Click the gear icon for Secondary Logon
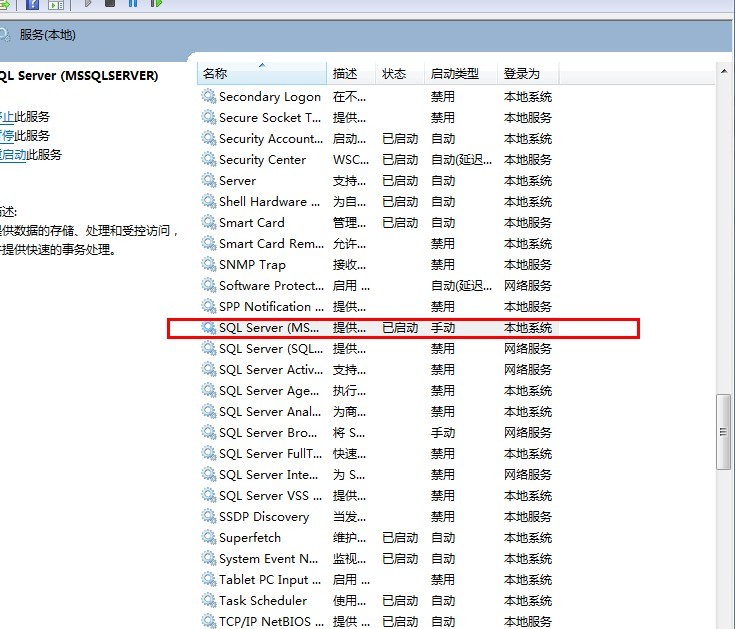 point(209,97)
